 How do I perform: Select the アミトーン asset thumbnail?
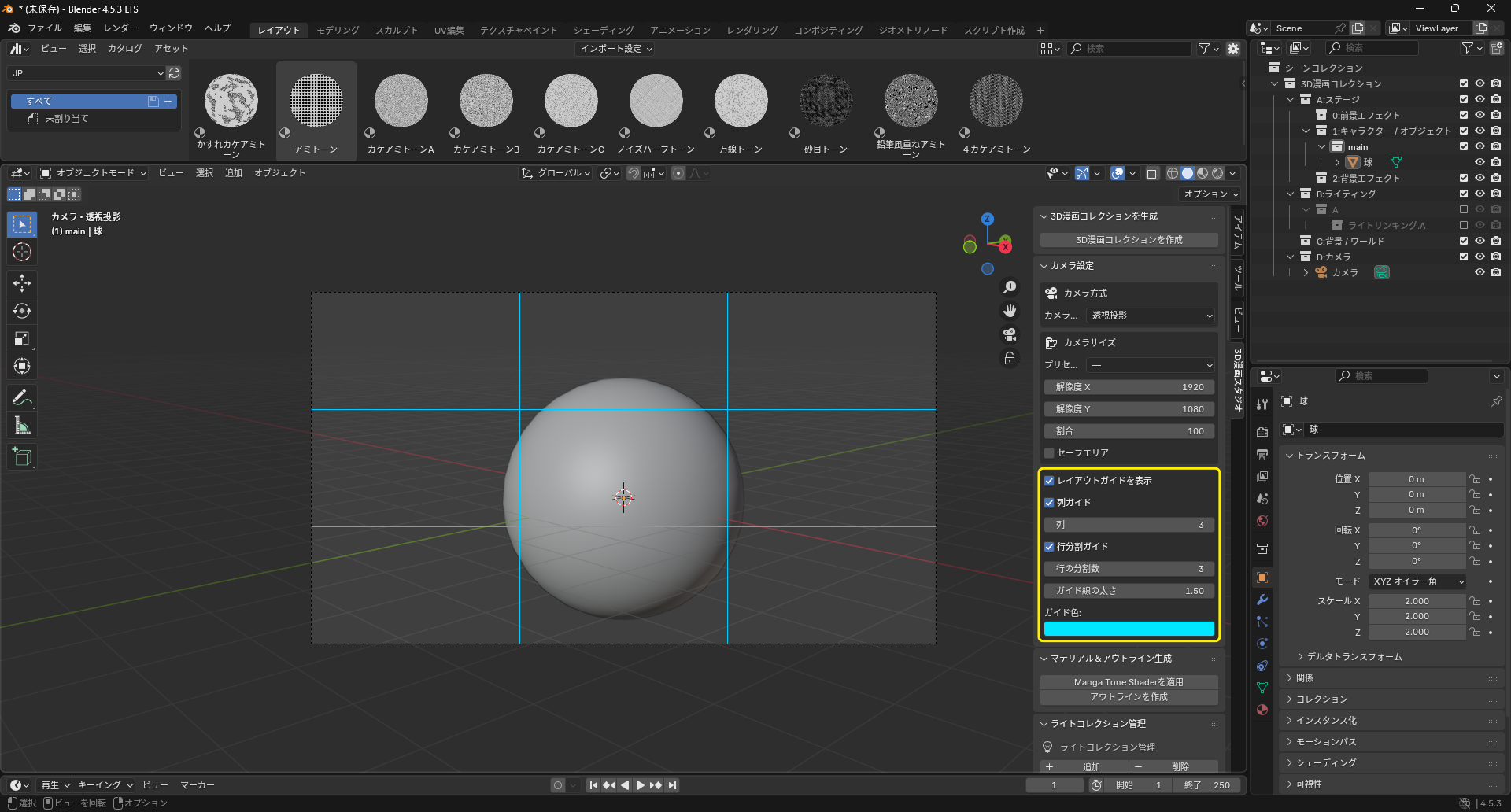(x=316, y=111)
